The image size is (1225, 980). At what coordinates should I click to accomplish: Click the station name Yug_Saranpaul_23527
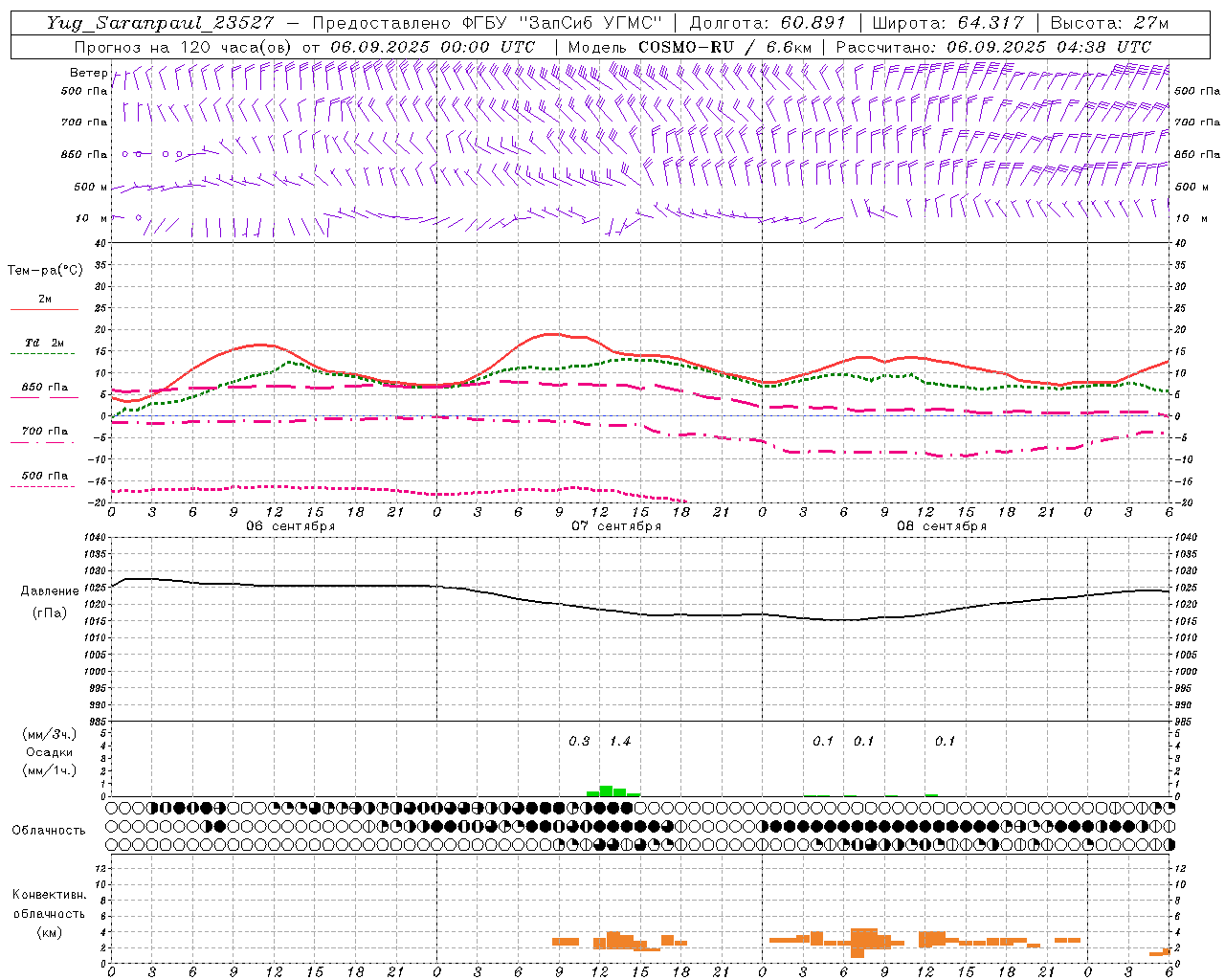click(x=160, y=23)
